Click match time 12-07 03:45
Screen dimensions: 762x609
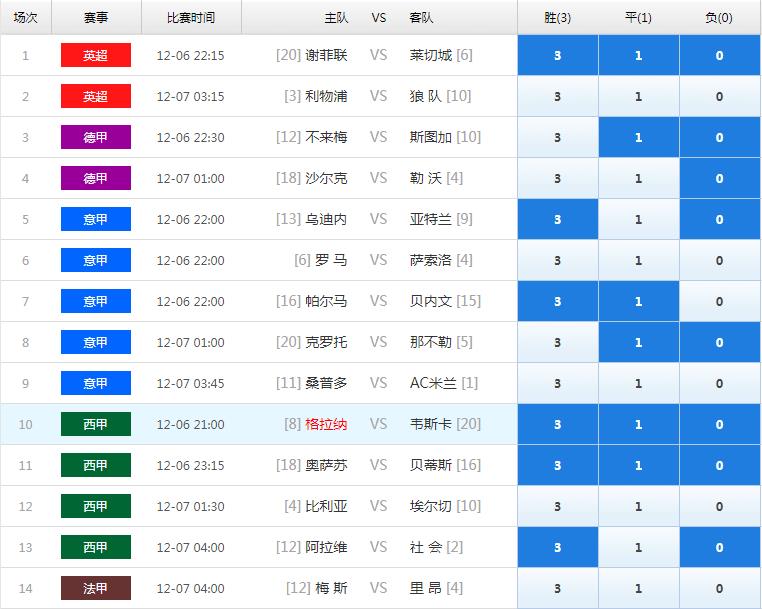(x=190, y=383)
